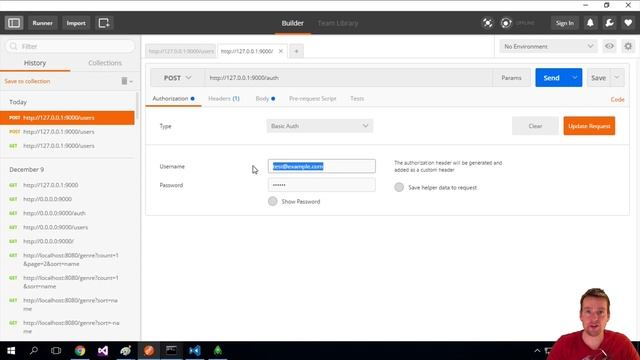This screenshot has height=360, width=640.
Task: Click the Username input field
Action: [322, 166]
